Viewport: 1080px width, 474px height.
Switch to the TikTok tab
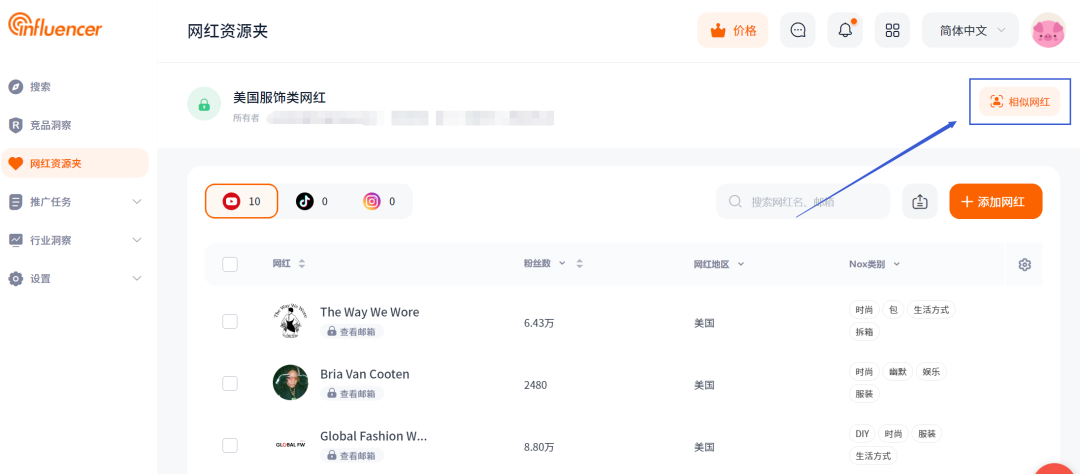tap(311, 201)
